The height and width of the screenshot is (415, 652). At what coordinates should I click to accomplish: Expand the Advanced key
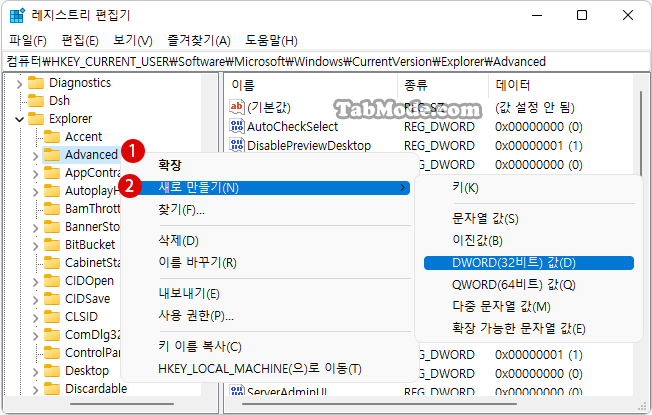click(35, 156)
